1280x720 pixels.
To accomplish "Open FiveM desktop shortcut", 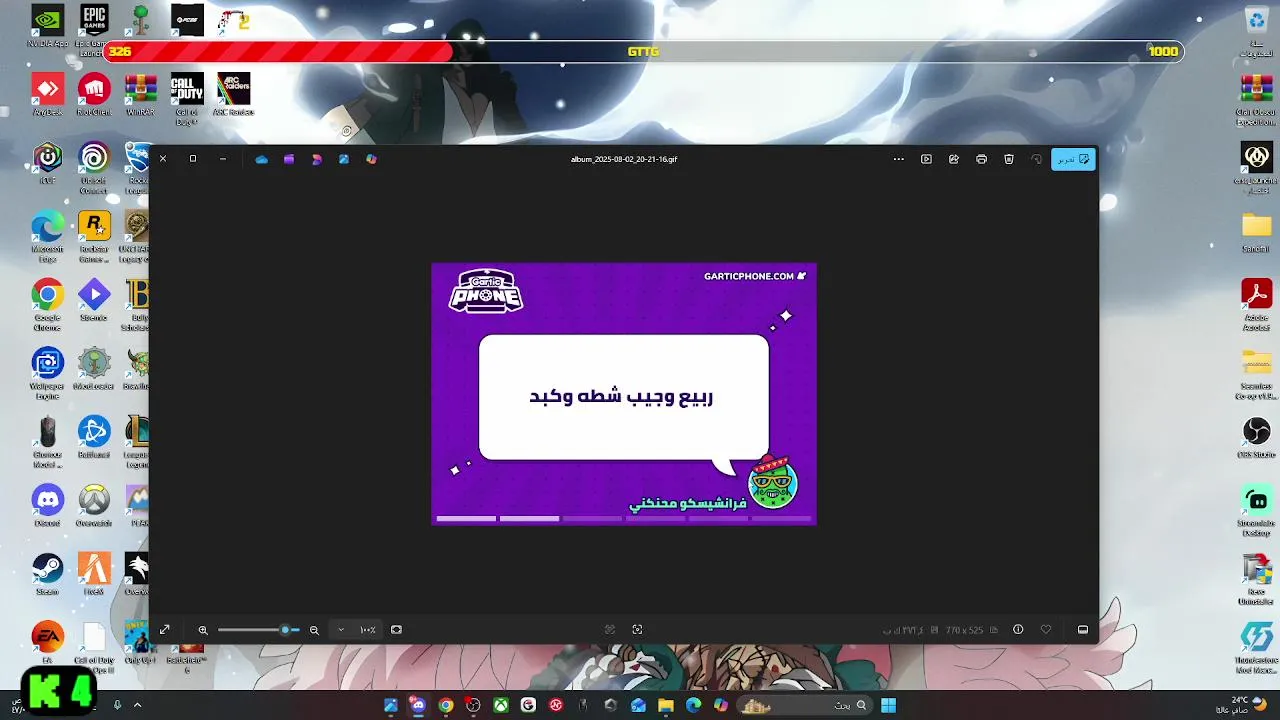I will coord(94,574).
